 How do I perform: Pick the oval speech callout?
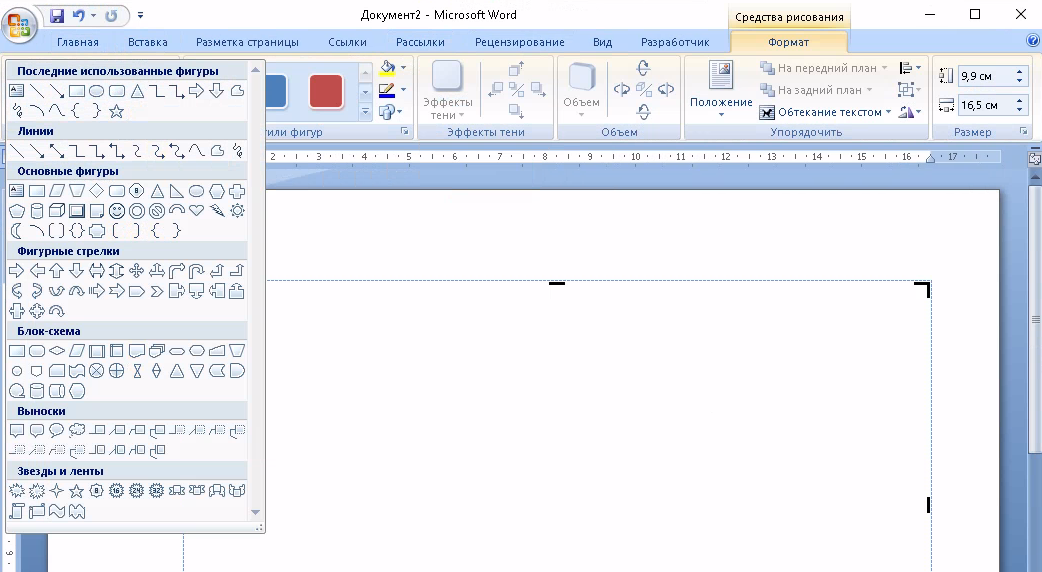coord(57,430)
